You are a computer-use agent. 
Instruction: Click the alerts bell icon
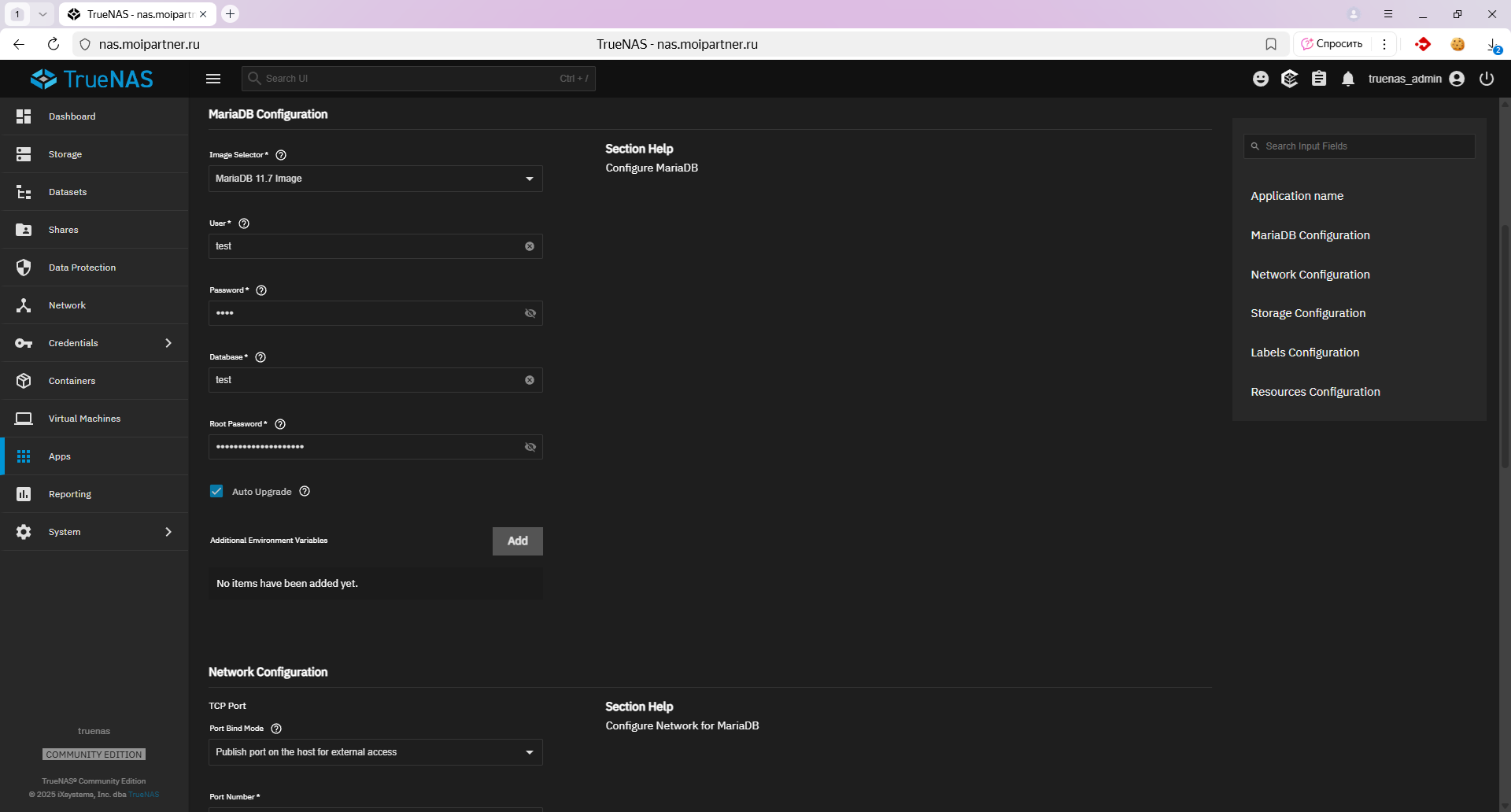point(1348,79)
